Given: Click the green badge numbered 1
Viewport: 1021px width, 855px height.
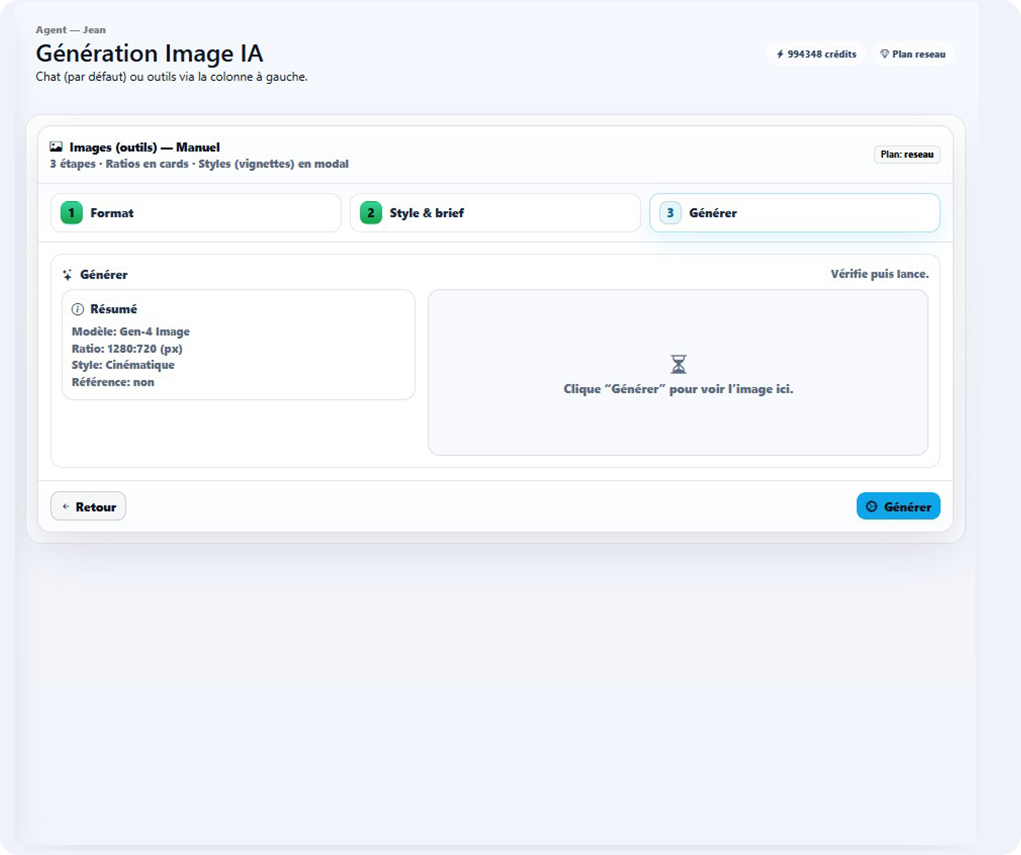Looking at the screenshot, I should coord(70,212).
